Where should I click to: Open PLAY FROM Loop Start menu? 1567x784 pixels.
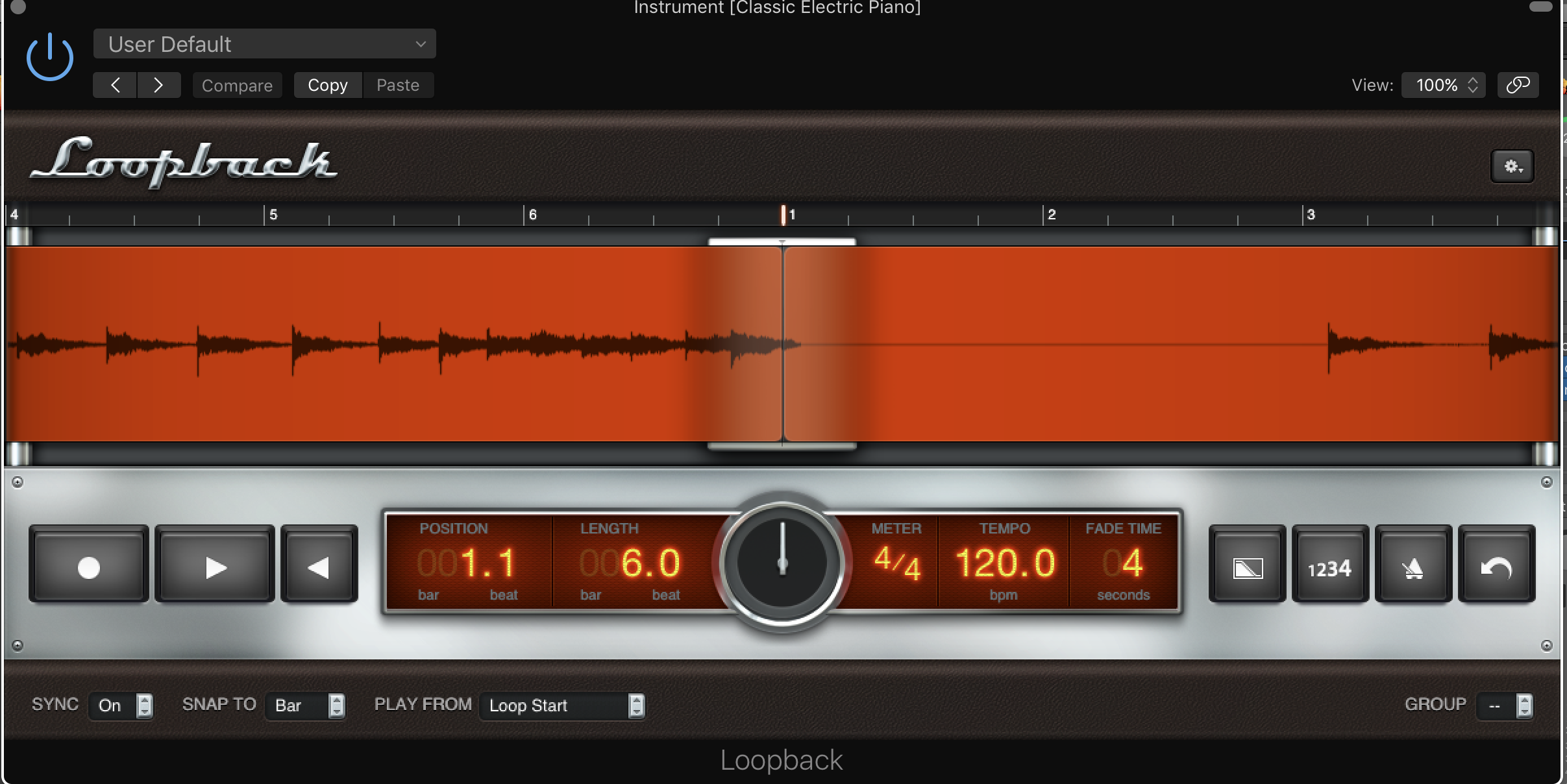click(x=561, y=705)
